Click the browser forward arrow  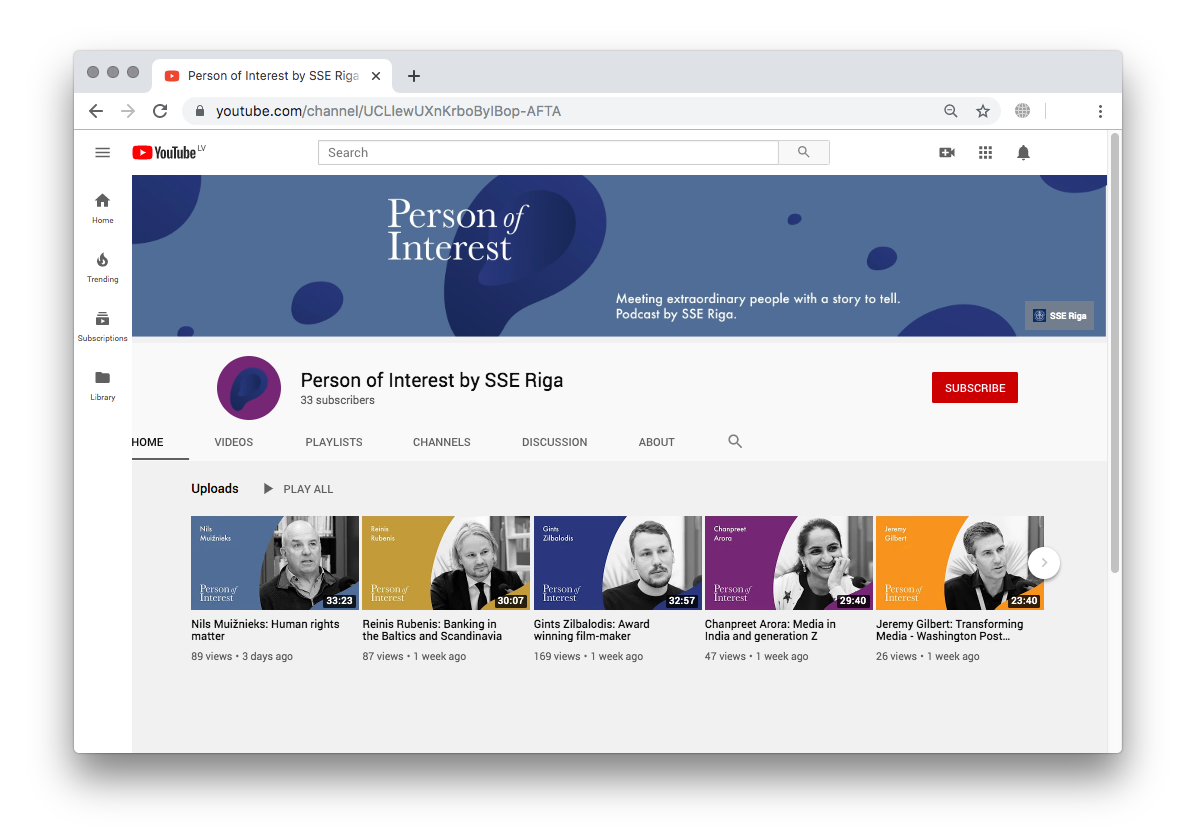click(128, 111)
